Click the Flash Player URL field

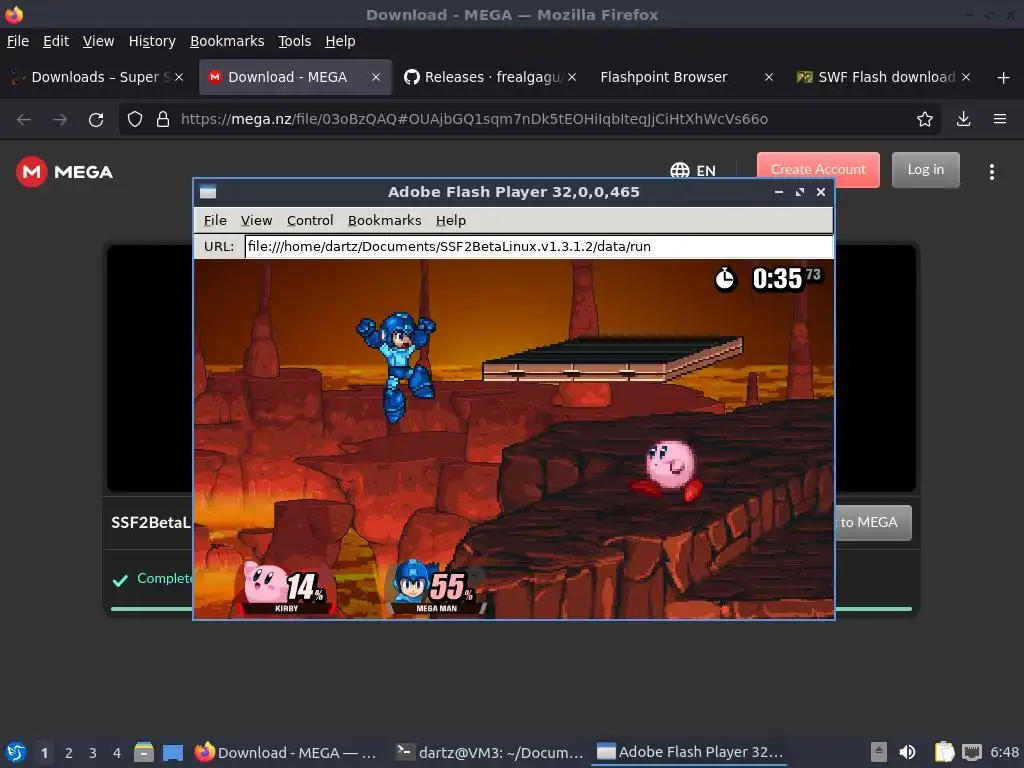(539, 247)
